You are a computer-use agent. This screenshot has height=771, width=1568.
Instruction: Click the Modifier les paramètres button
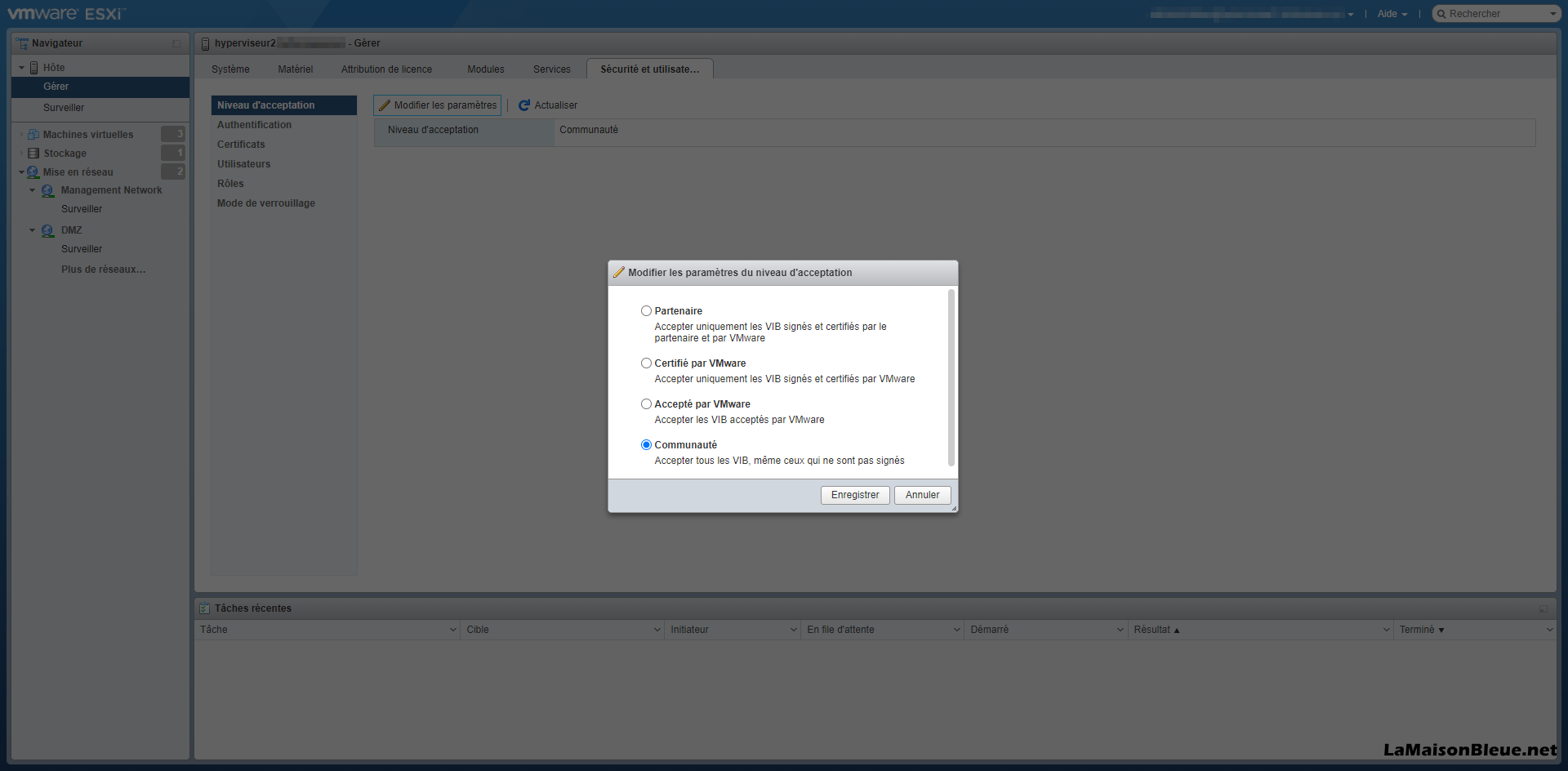click(438, 105)
